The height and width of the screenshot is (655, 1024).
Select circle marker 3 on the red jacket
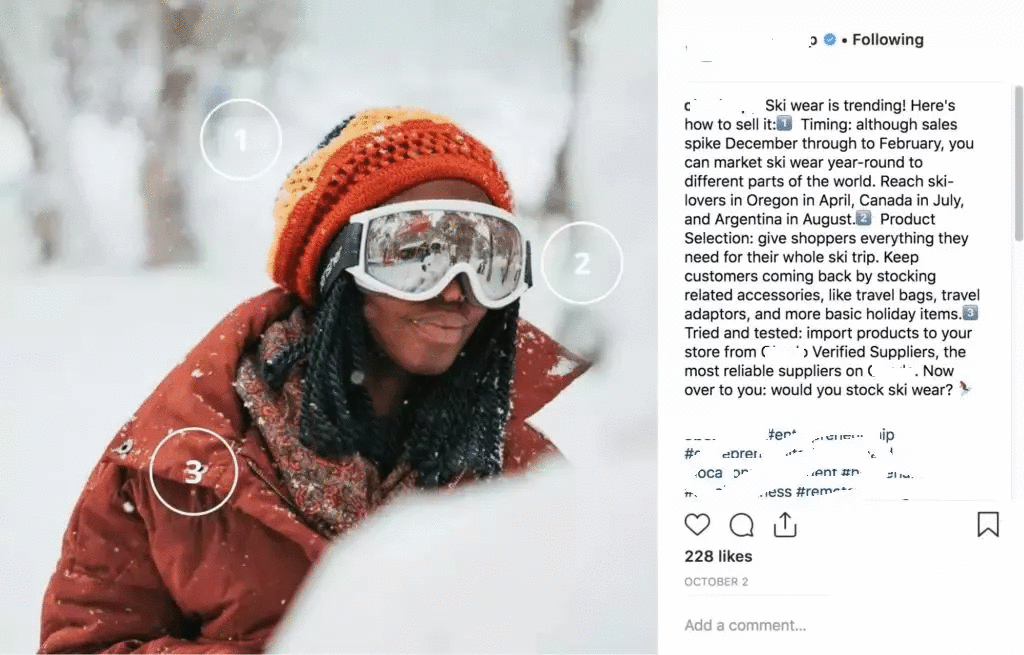click(193, 471)
